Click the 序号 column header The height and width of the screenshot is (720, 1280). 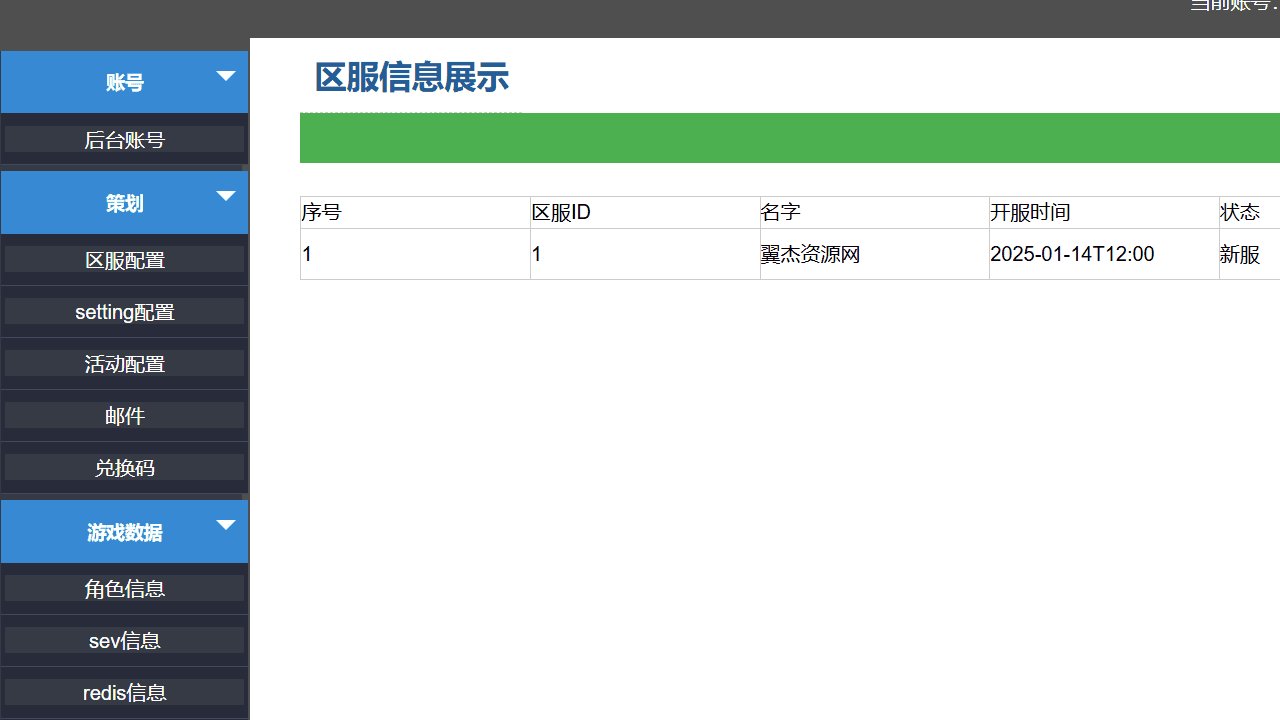(320, 212)
